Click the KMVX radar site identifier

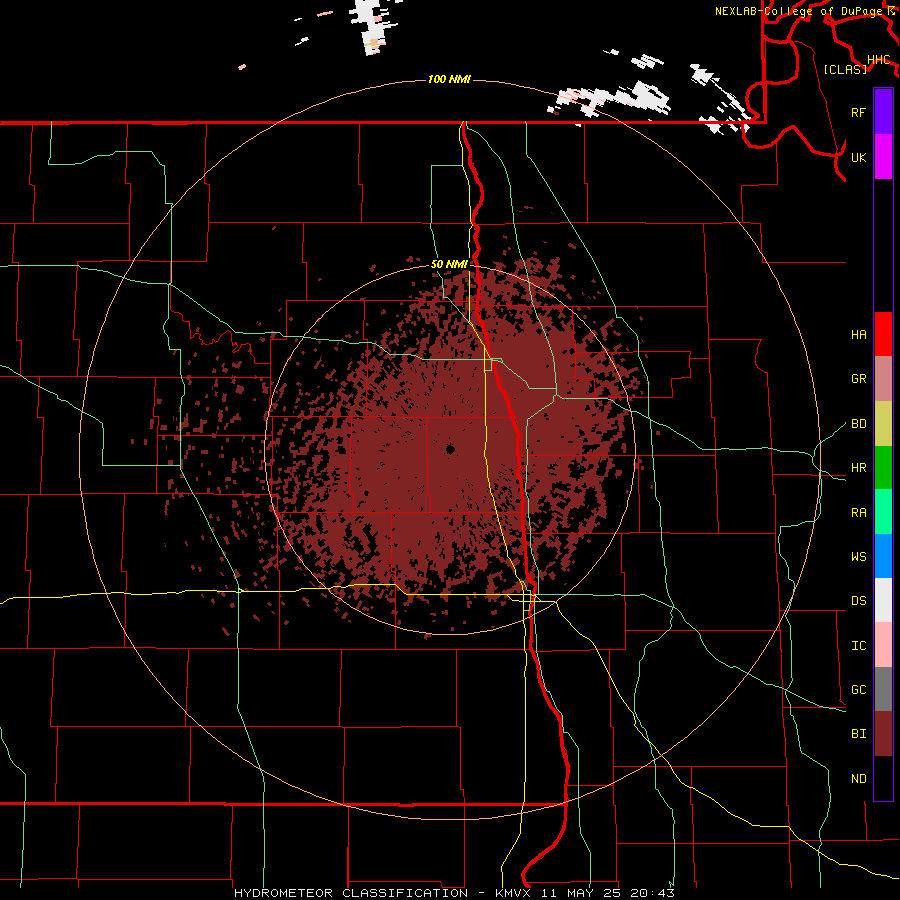[x=513, y=893]
